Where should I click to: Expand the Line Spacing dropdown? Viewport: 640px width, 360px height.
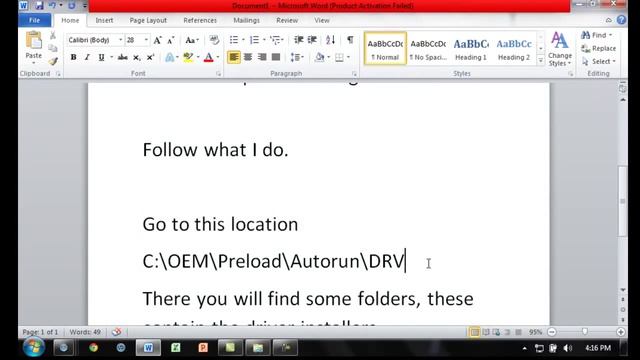[x=297, y=57]
